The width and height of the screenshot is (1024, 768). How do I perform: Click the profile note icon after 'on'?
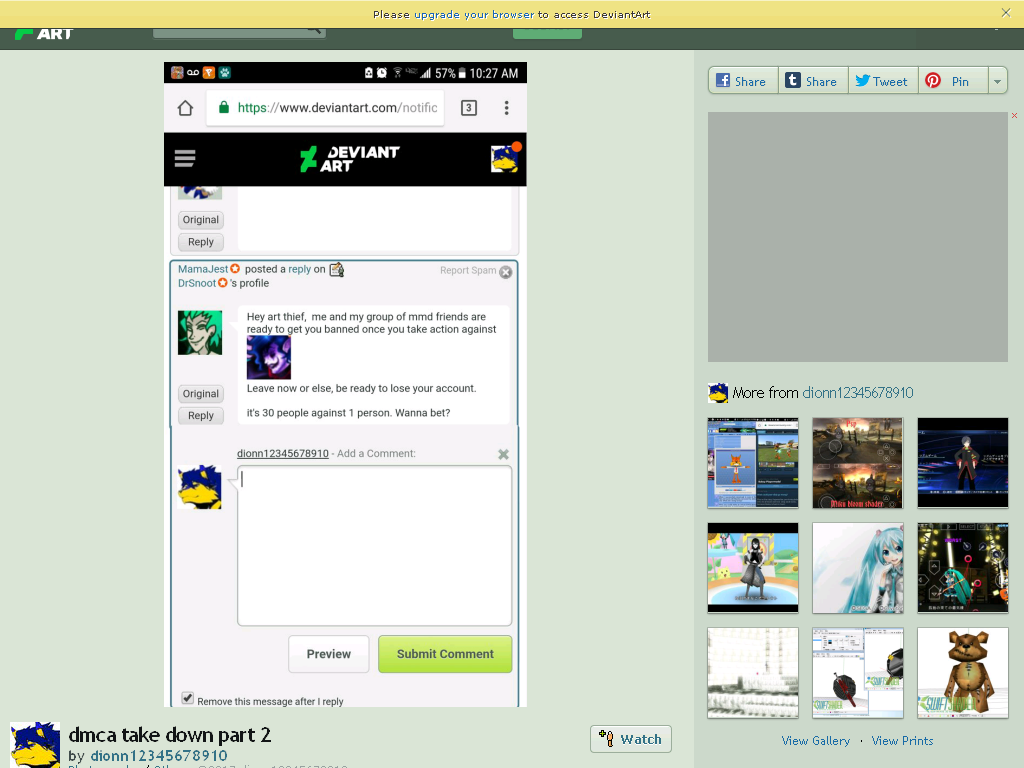tap(336, 269)
